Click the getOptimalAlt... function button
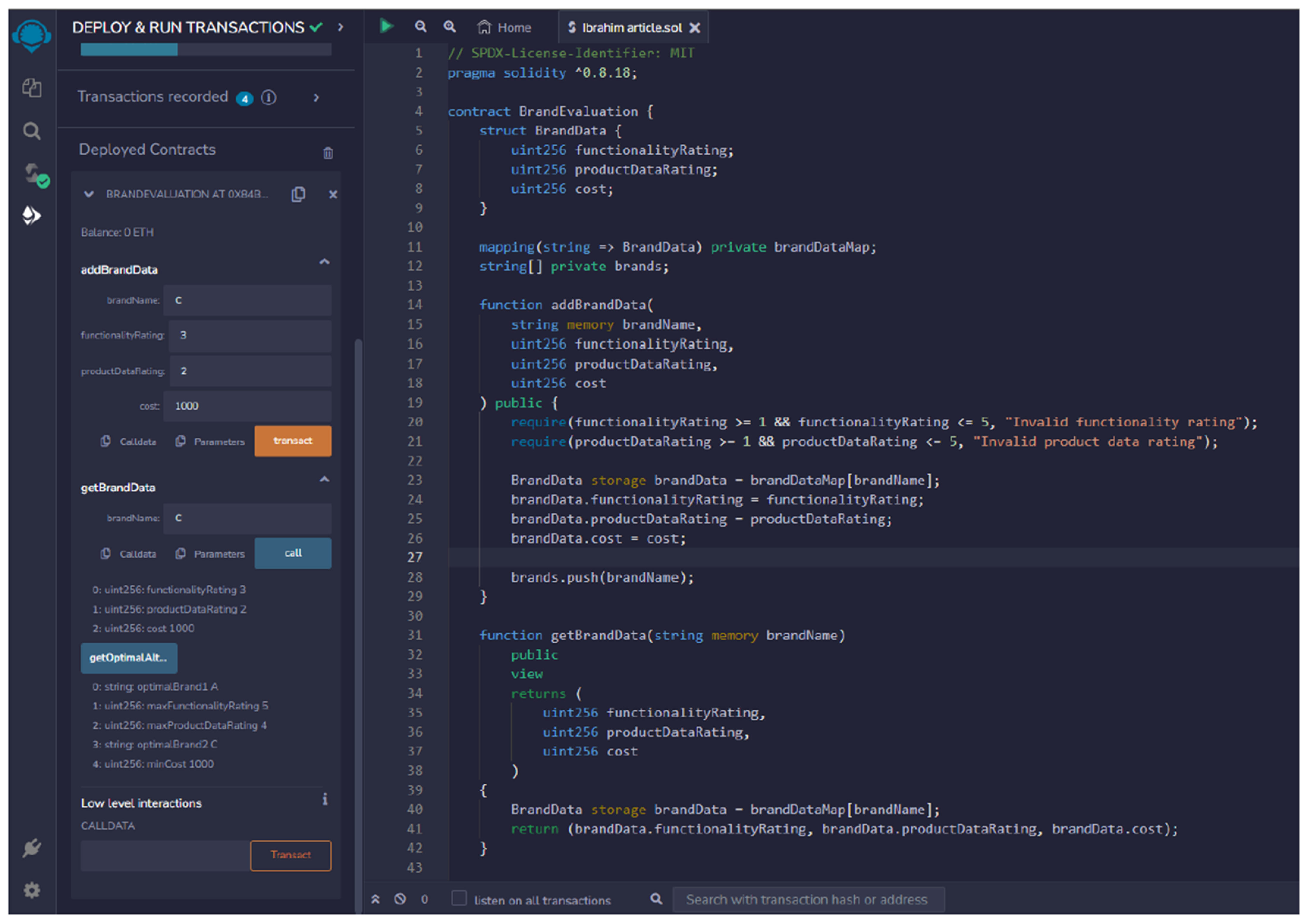 [x=129, y=658]
